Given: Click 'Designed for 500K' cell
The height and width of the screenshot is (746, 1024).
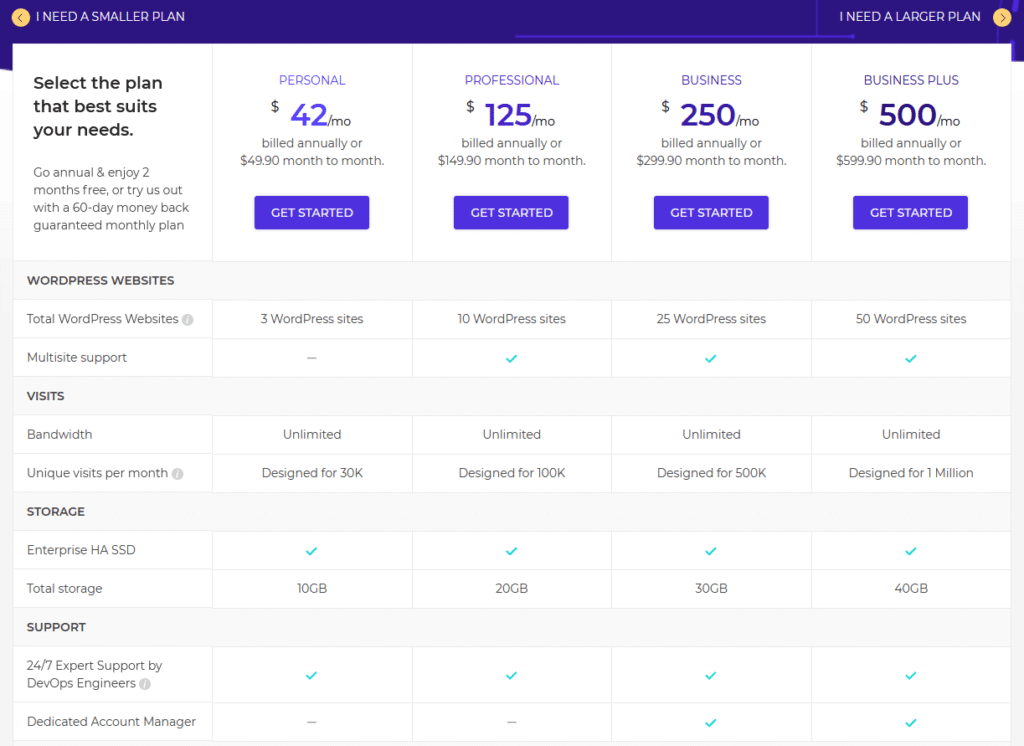Looking at the screenshot, I should 711,473.
